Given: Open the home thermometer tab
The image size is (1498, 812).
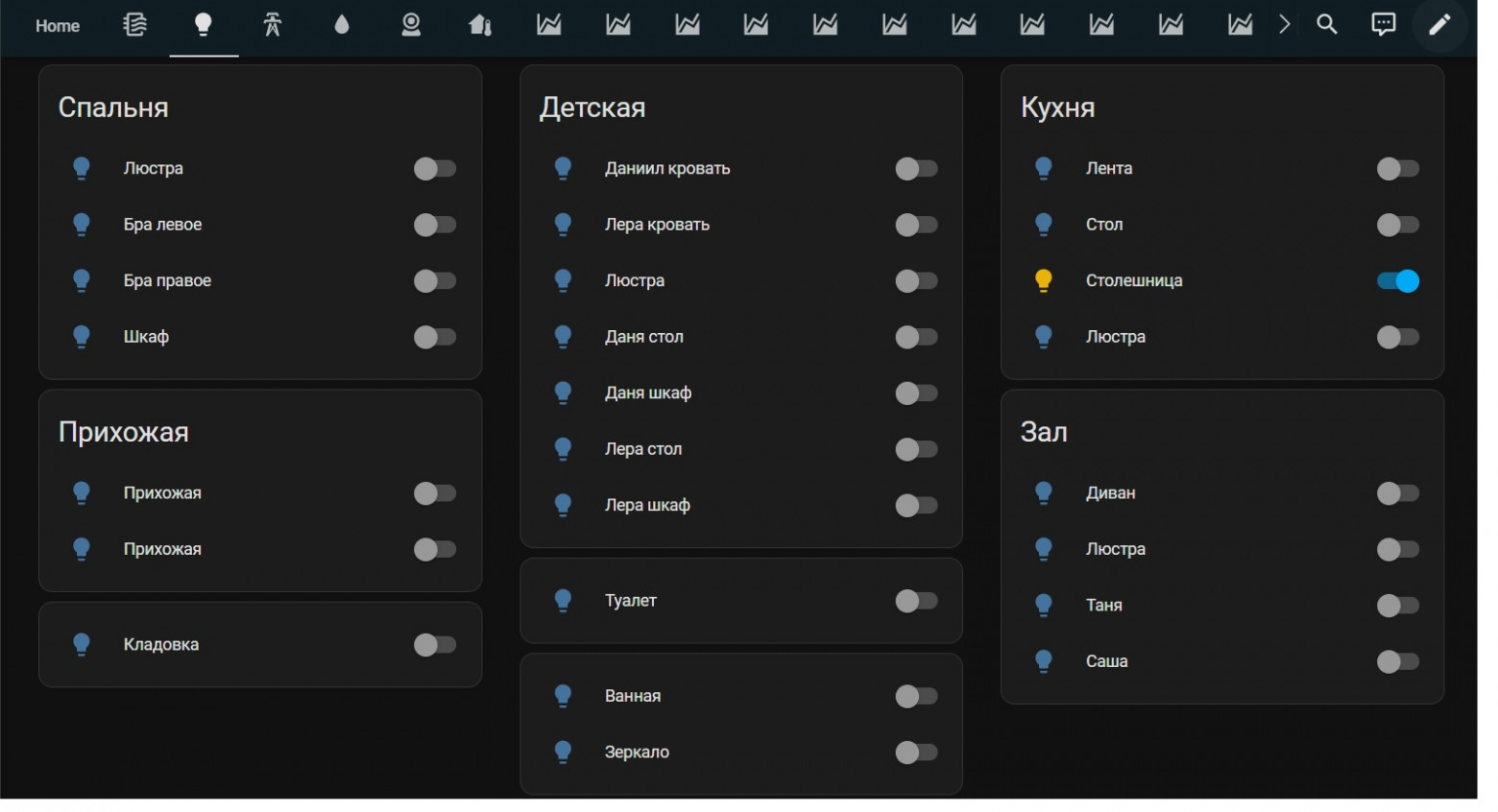Looking at the screenshot, I should coord(480,25).
